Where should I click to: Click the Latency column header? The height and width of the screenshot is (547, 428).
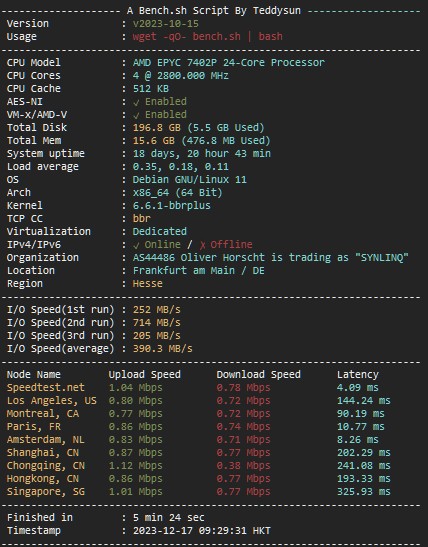(x=358, y=374)
